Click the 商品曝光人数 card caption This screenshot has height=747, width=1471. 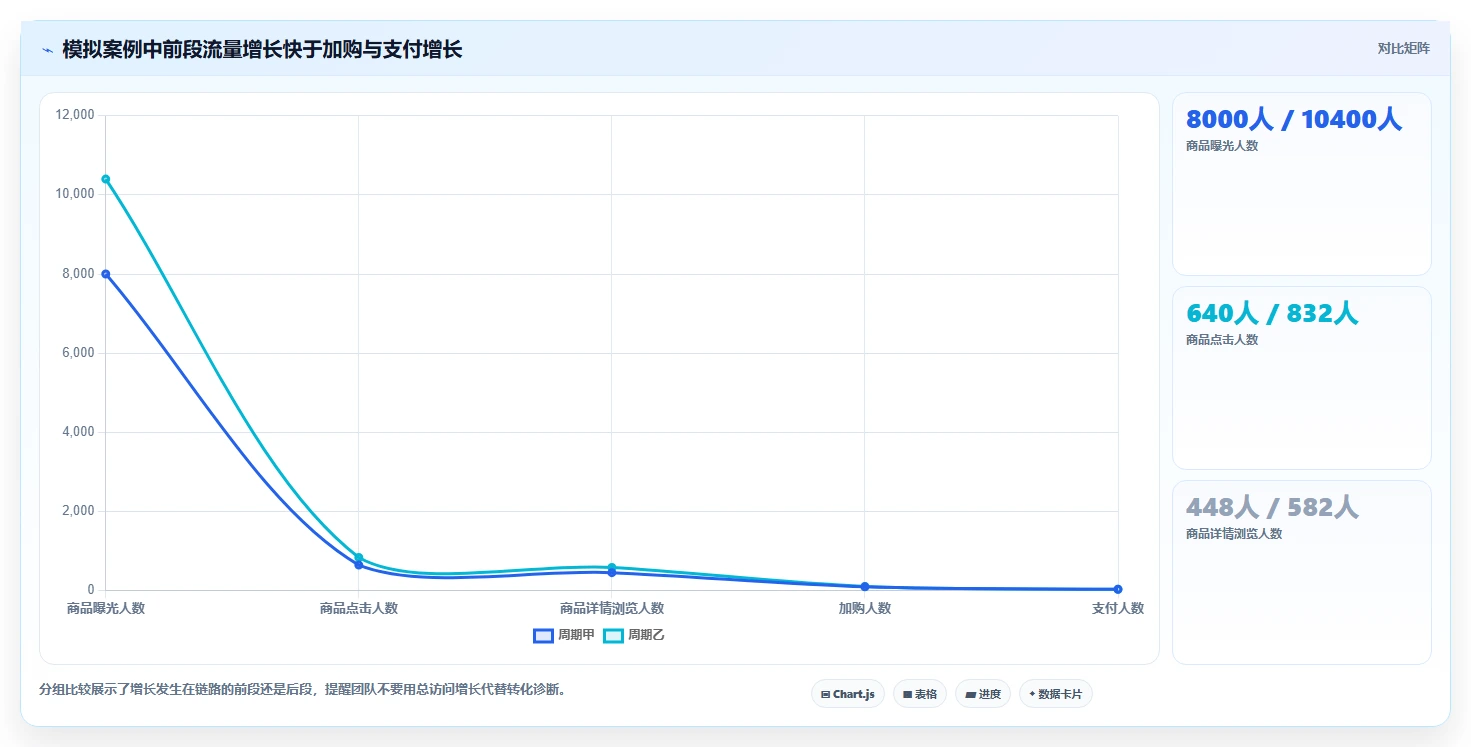pyautogui.click(x=1222, y=146)
